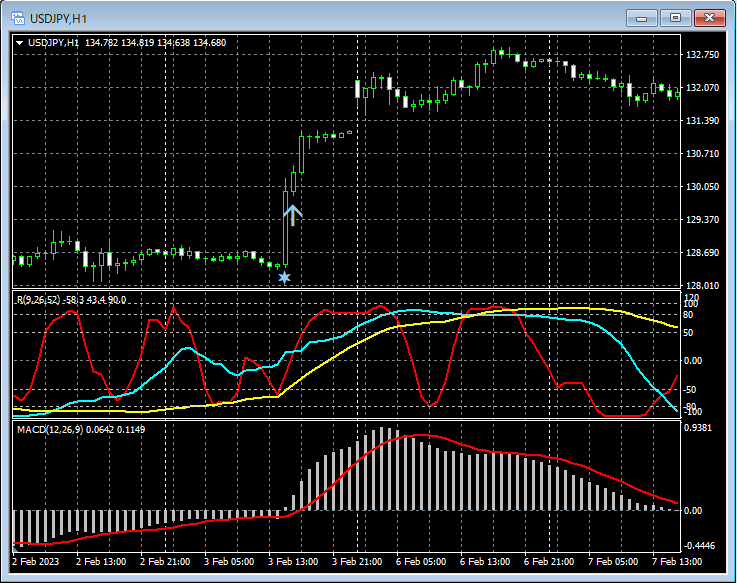
Task: Select the blue star marker below candles
Action: [x=284, y=277]
